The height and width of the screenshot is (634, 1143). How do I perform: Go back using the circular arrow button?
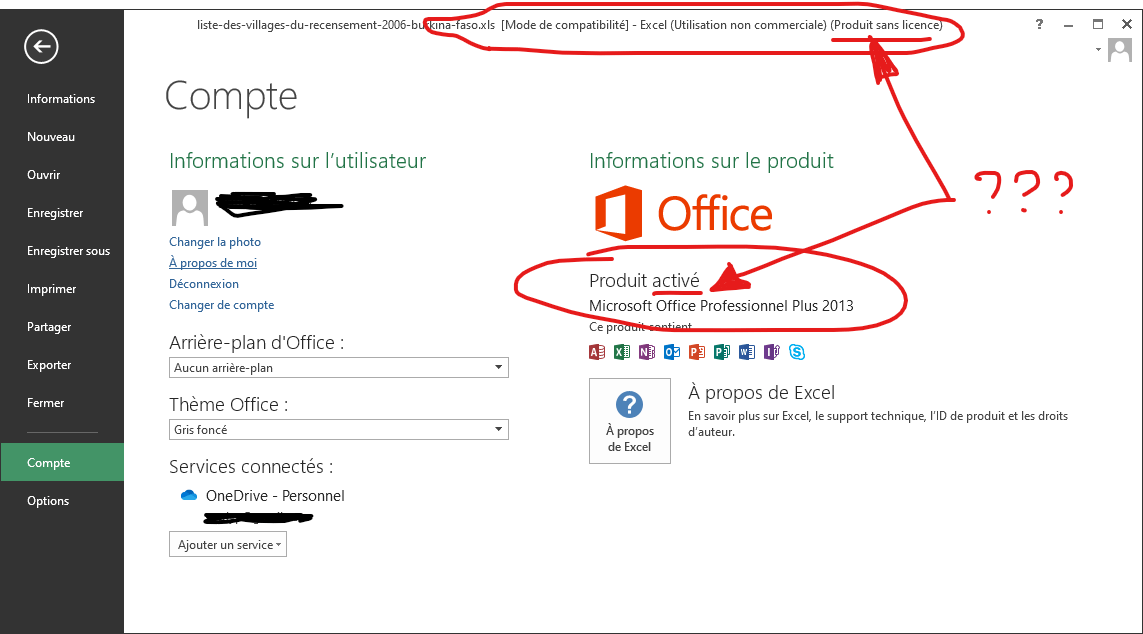pos(42,47)
